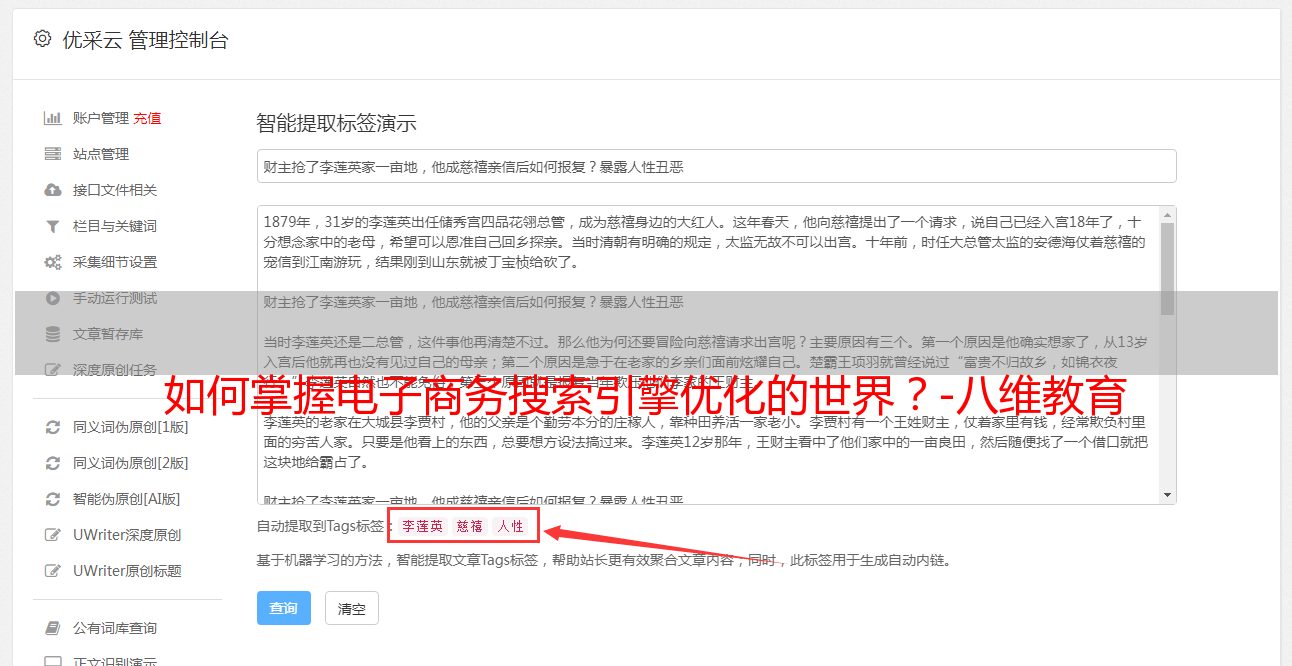Click the text area scrollbar thumb
The width and height of the screenshot is (1292, 666).
(x=1167, y=268)
